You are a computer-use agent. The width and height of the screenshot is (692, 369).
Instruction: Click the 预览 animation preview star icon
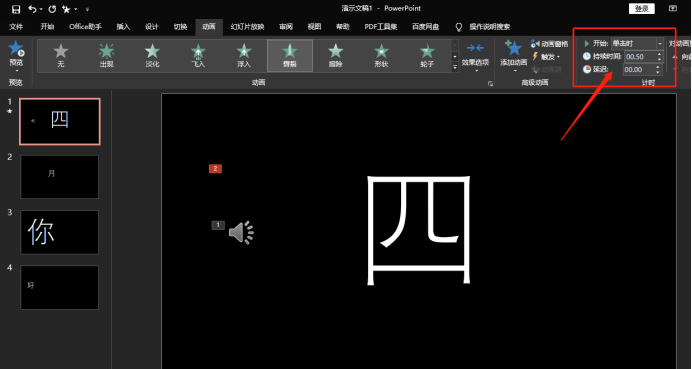point(16,48)
